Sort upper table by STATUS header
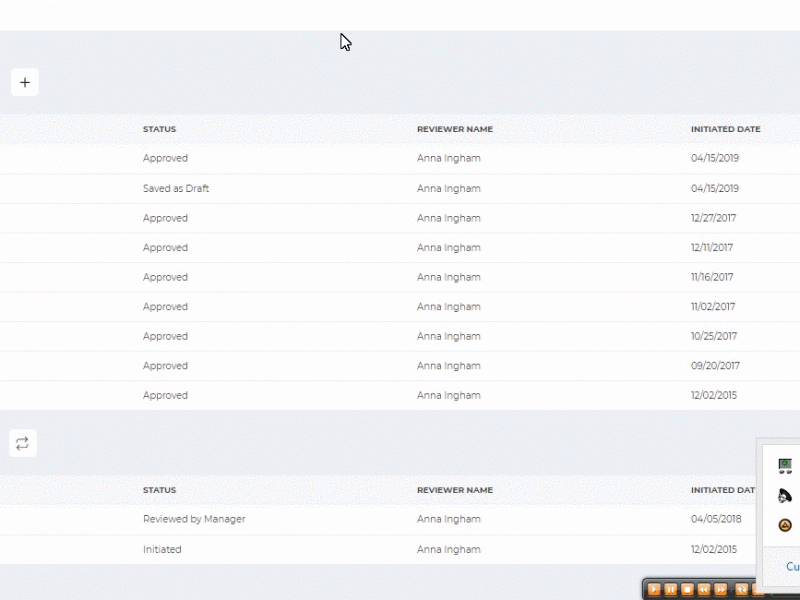The image size is (800, 600). [159, 129]
